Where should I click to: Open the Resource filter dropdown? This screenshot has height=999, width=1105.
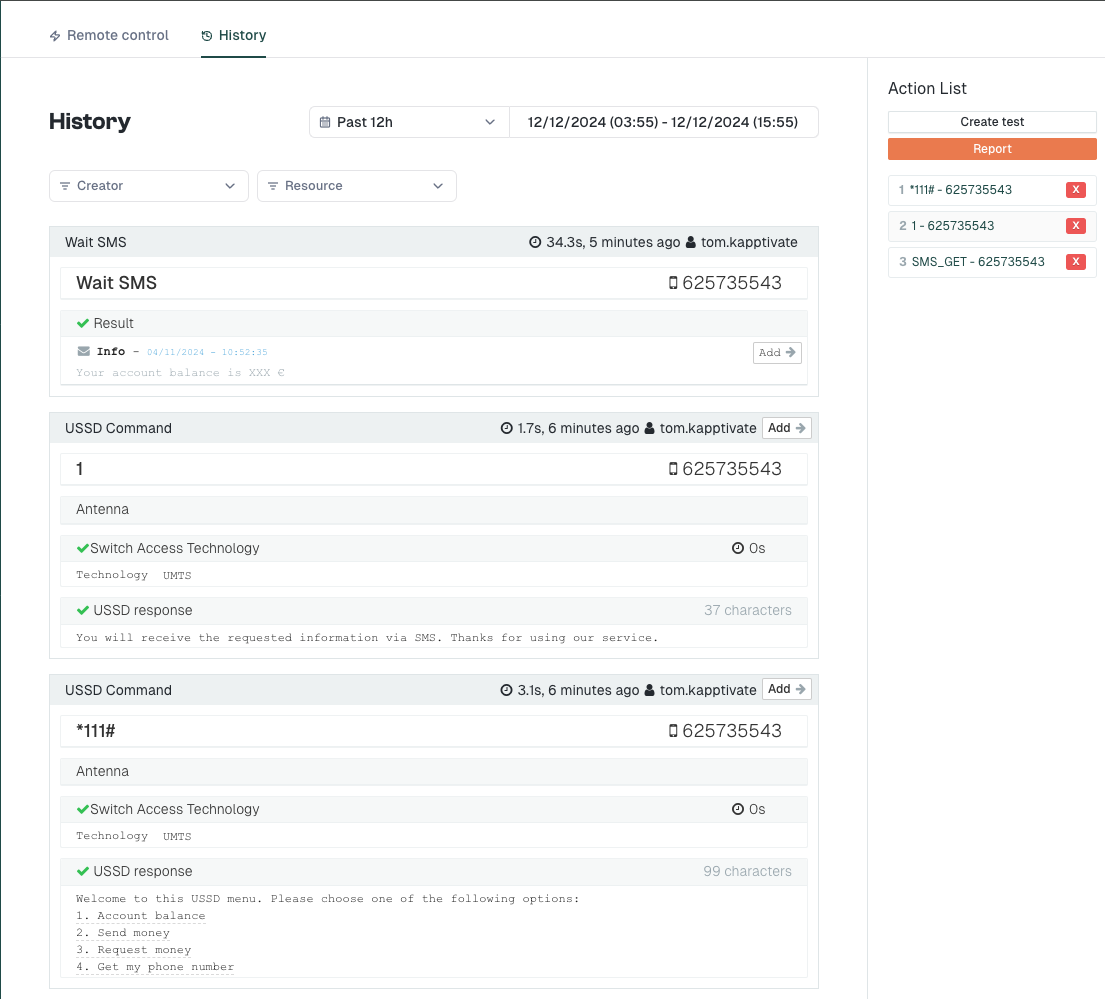click(x=356, y=186)
